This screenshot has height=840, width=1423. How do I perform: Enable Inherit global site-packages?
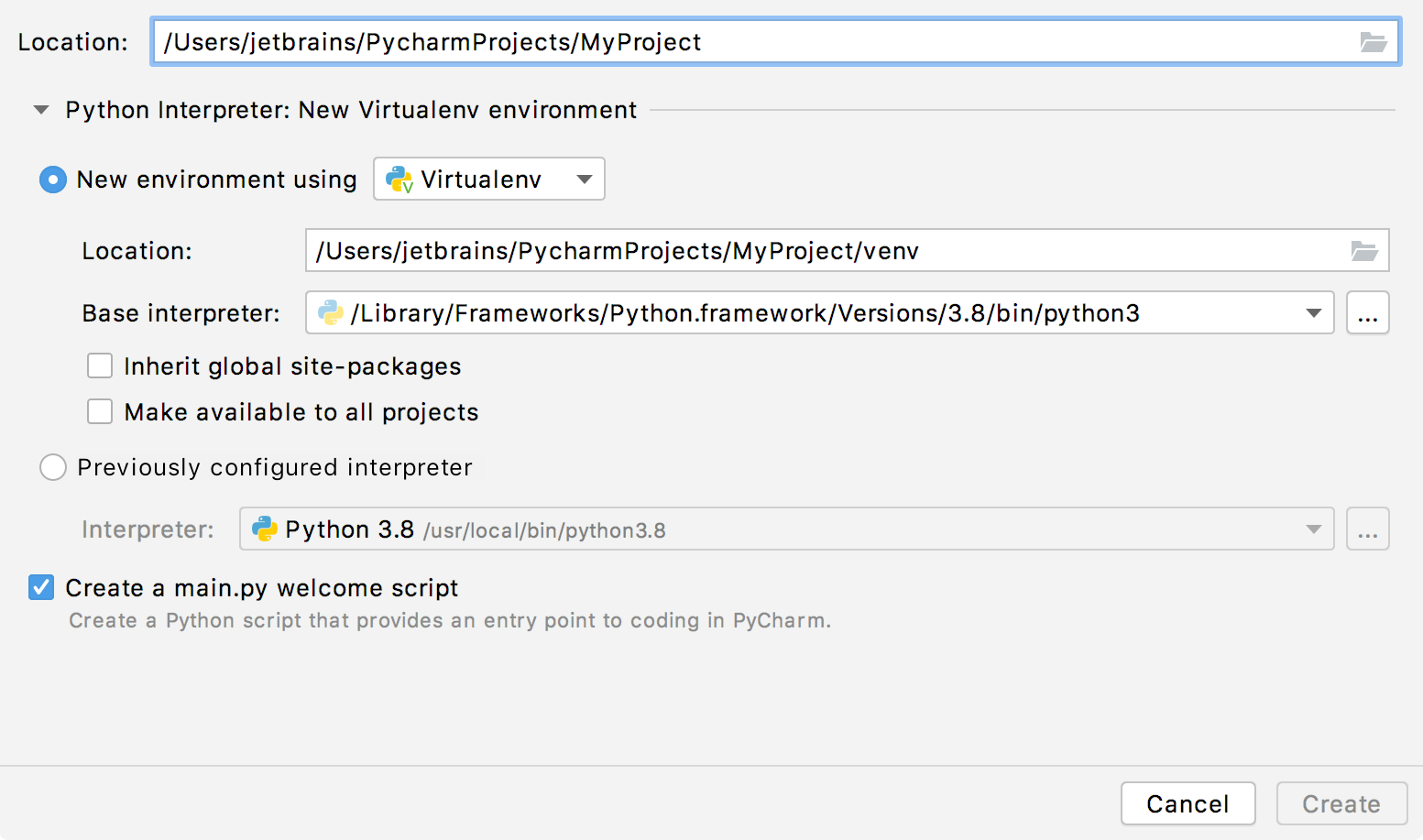[100, 366]
